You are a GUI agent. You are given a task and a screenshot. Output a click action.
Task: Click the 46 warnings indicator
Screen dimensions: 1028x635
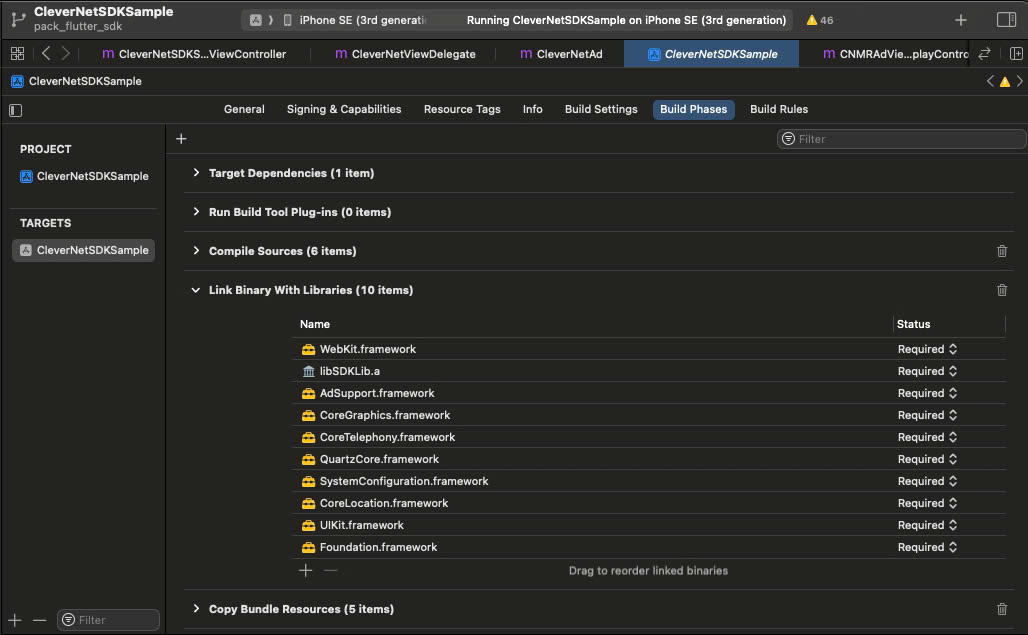click(x=820, y=20)
